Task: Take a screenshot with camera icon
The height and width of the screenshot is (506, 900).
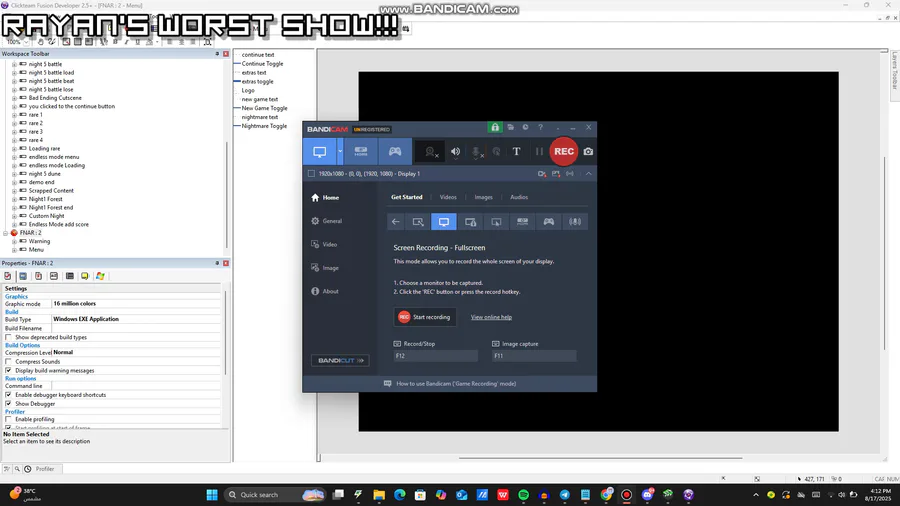Action: pyautogui.click(x=588, y=151)
